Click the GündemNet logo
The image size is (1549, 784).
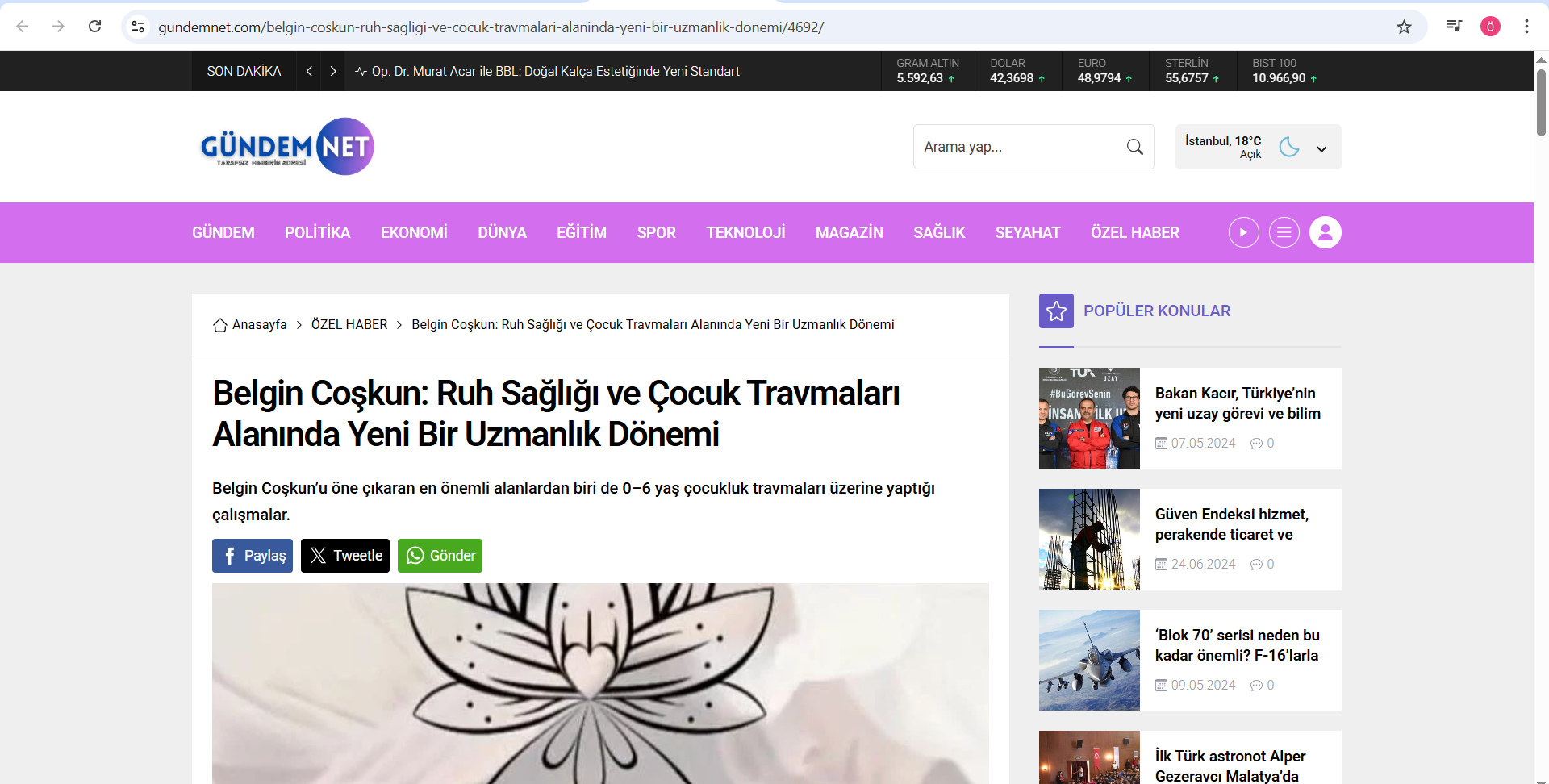[287, 146]
